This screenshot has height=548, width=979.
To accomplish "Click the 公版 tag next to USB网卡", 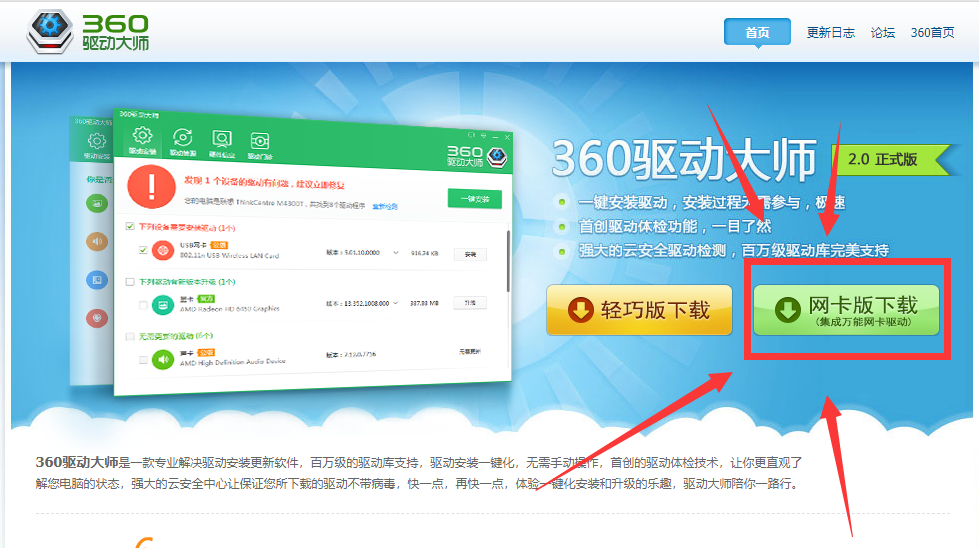I will point(219,245).
